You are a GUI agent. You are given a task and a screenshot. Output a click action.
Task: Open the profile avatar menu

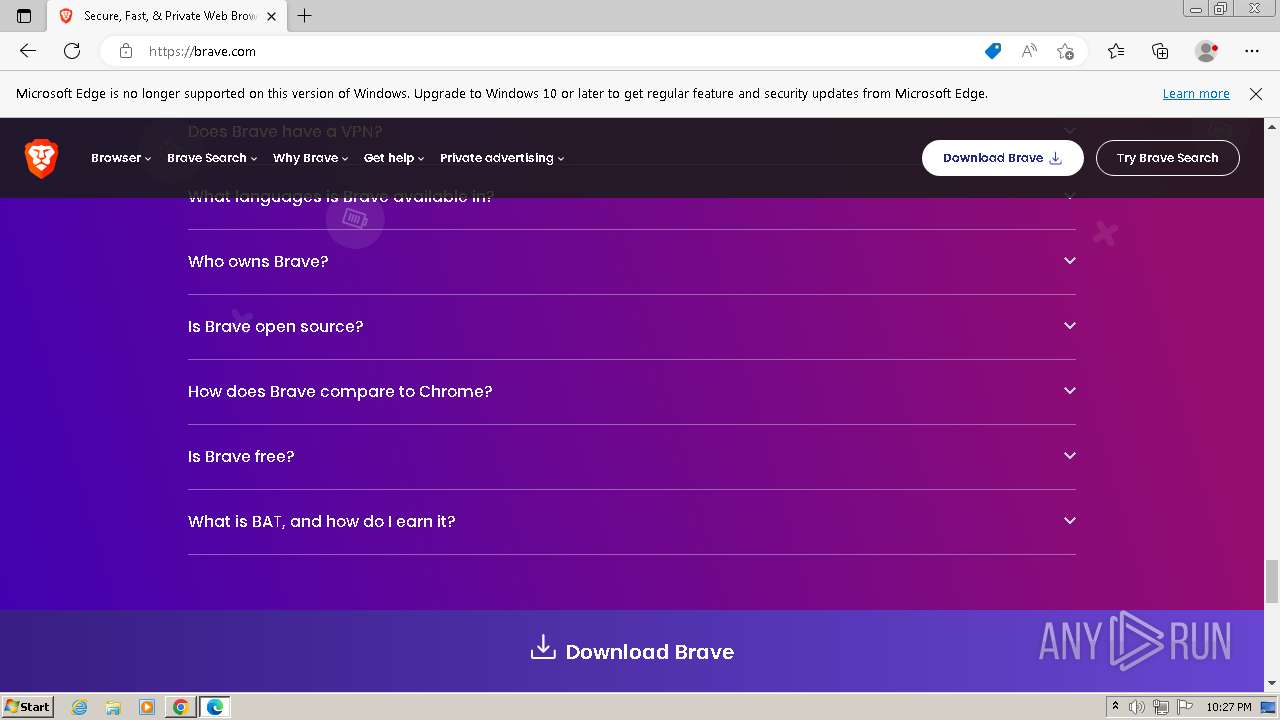tap(1206, 51)
